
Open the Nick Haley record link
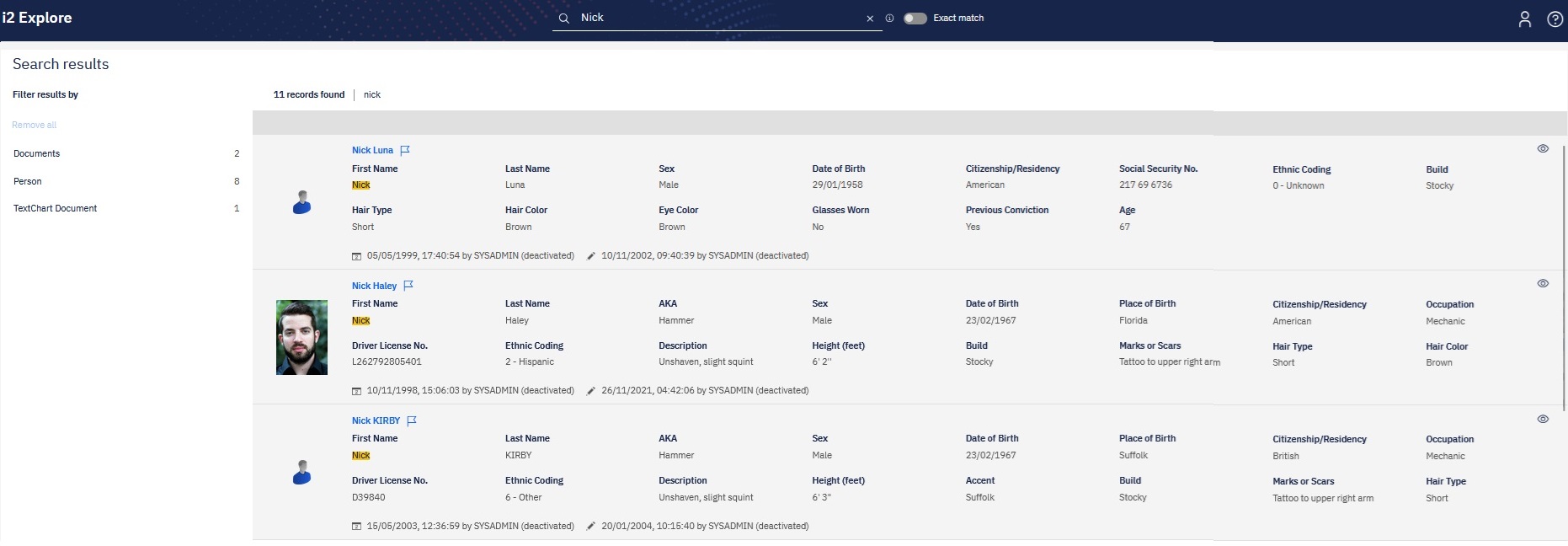coord(374,286)
